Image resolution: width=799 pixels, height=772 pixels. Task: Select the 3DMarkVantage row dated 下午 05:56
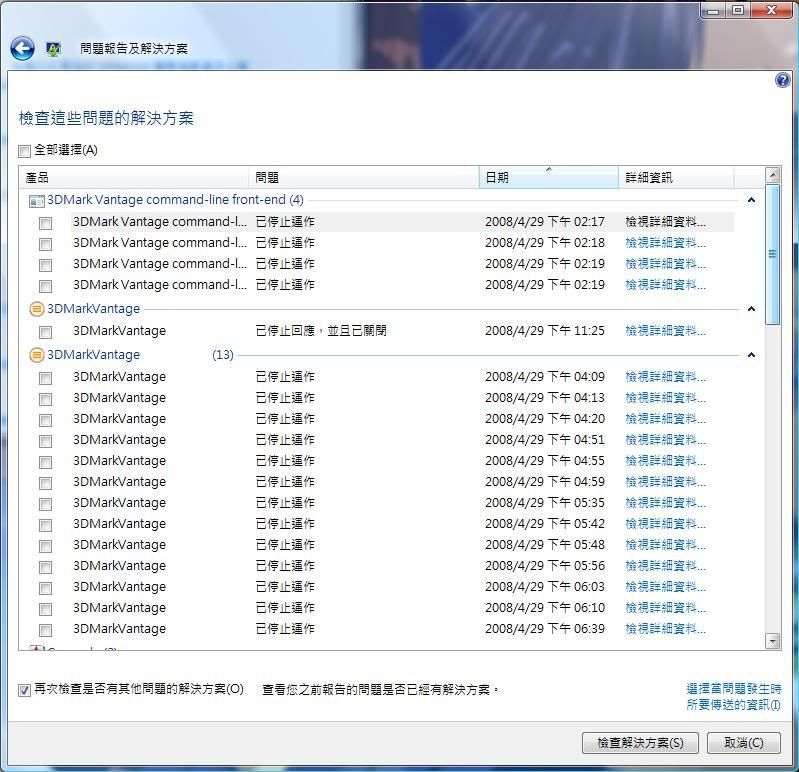403,566
